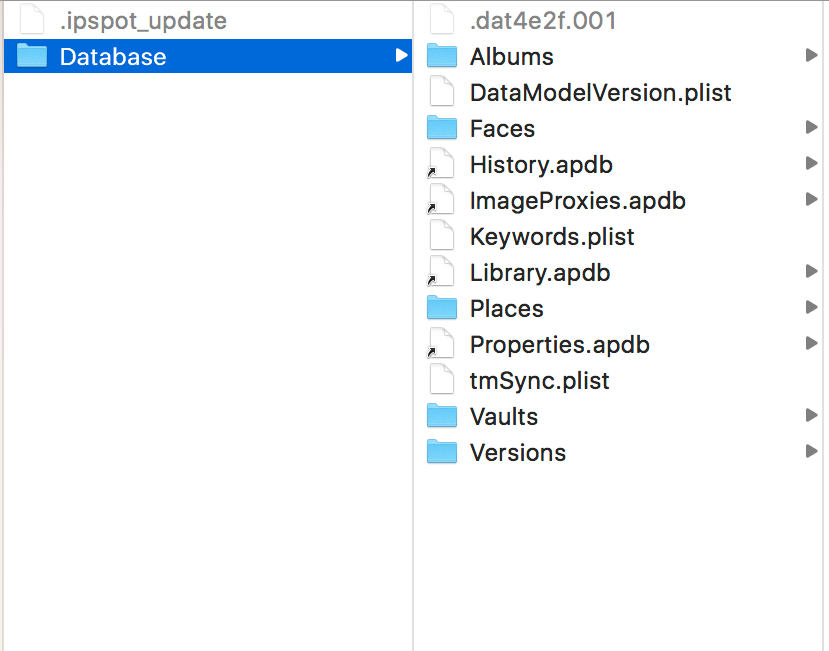Expand Versions using its chevron arrow
829x651 pixels.
(x=812, y=451)
